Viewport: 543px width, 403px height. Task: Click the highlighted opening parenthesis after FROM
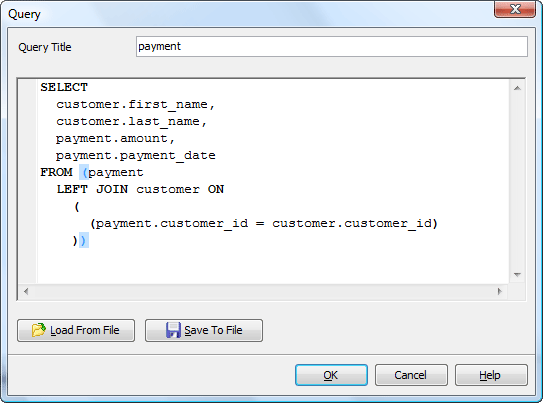84,172
